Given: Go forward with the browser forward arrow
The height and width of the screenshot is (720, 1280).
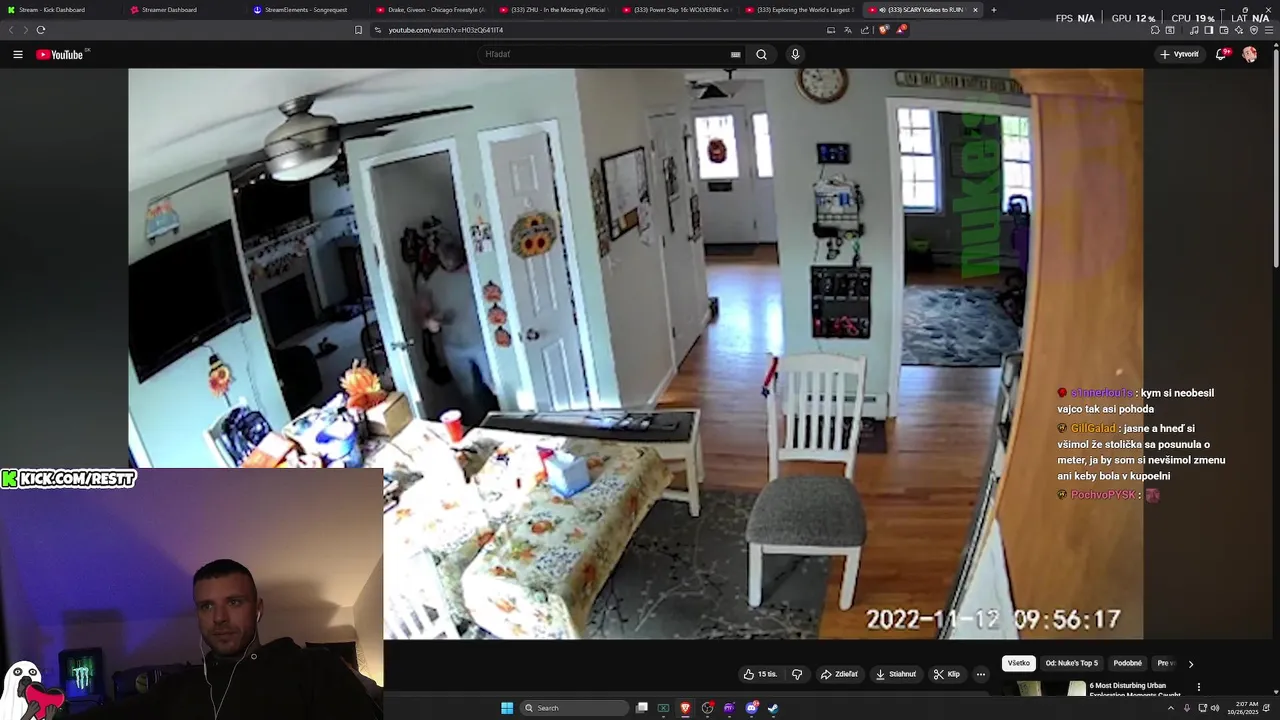Looking at the screenshot, I should click(x=25, y=30).
